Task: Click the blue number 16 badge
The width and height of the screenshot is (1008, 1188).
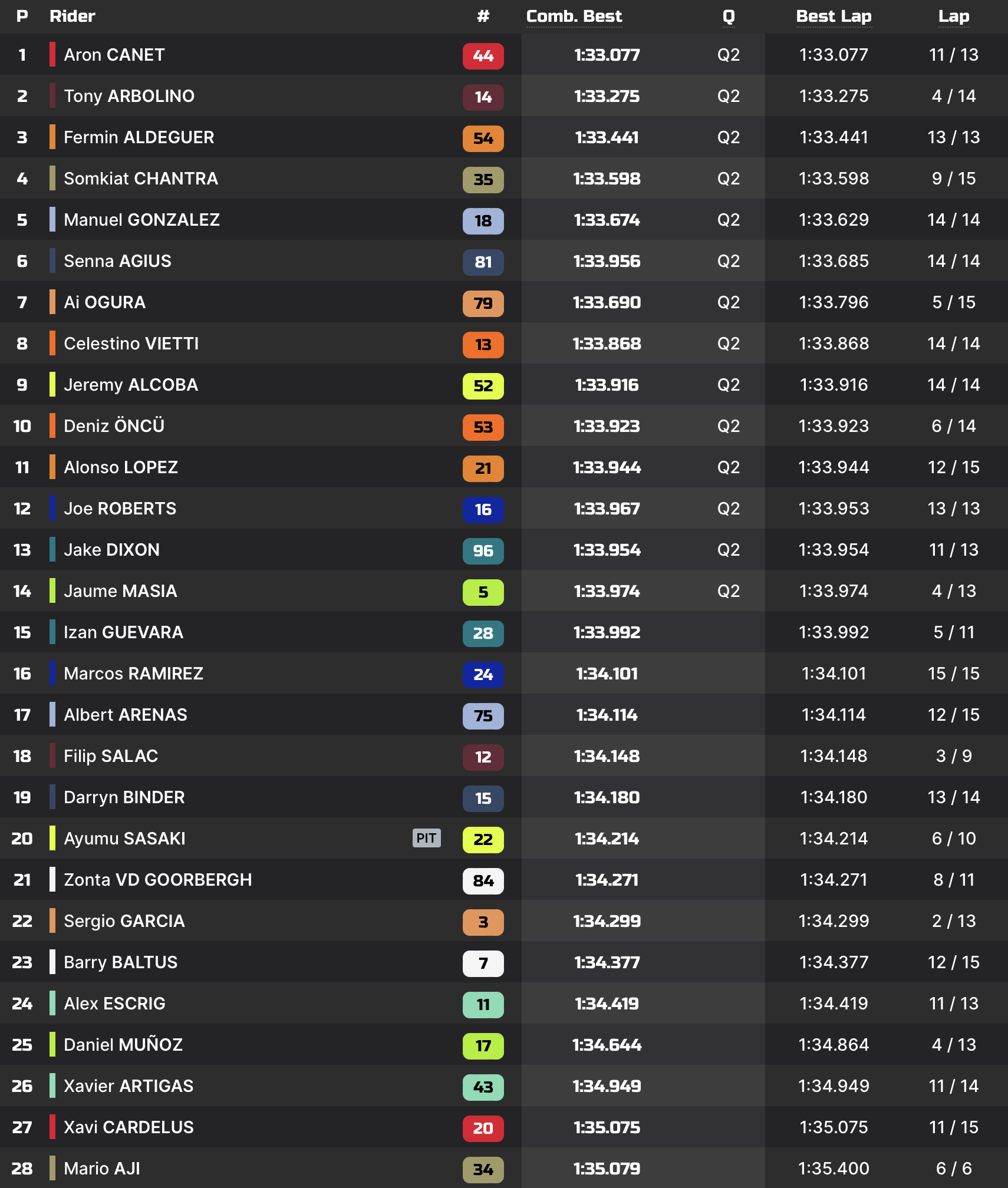Action: click(x=483, y=510)
